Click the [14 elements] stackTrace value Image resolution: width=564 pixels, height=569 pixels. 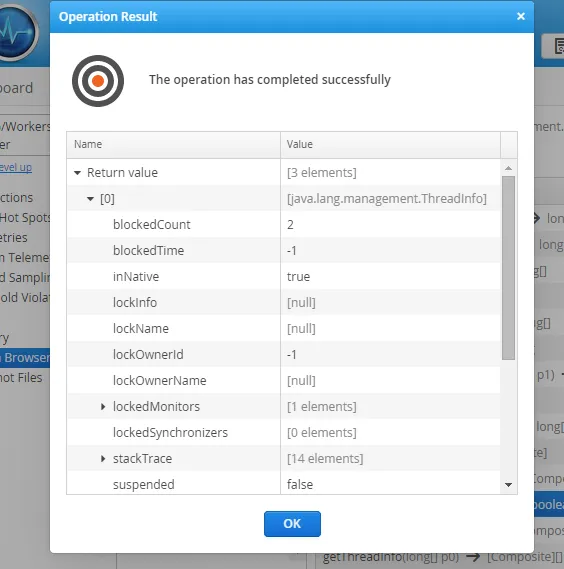[325, 459]
